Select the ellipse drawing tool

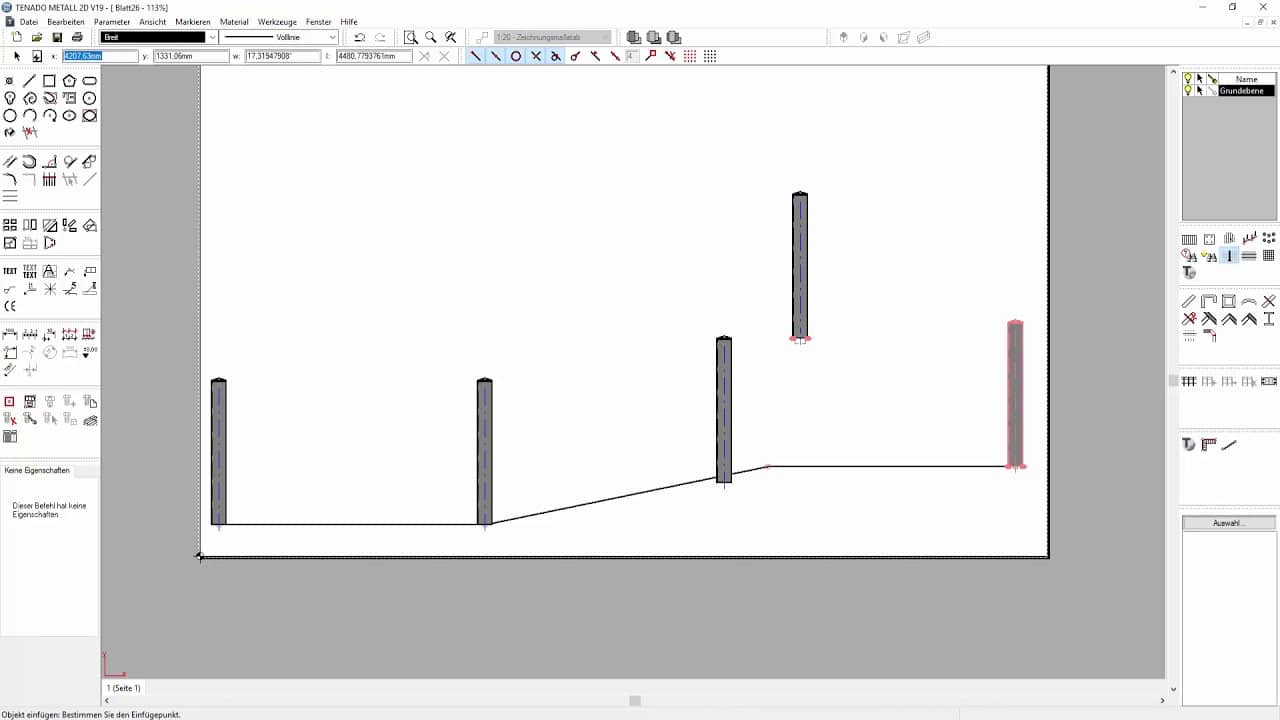pos(69,115)
